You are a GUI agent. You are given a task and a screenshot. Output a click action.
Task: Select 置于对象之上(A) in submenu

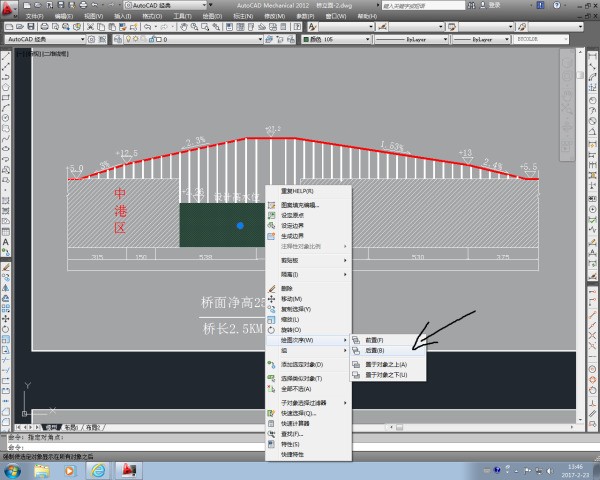coord(386,365)
